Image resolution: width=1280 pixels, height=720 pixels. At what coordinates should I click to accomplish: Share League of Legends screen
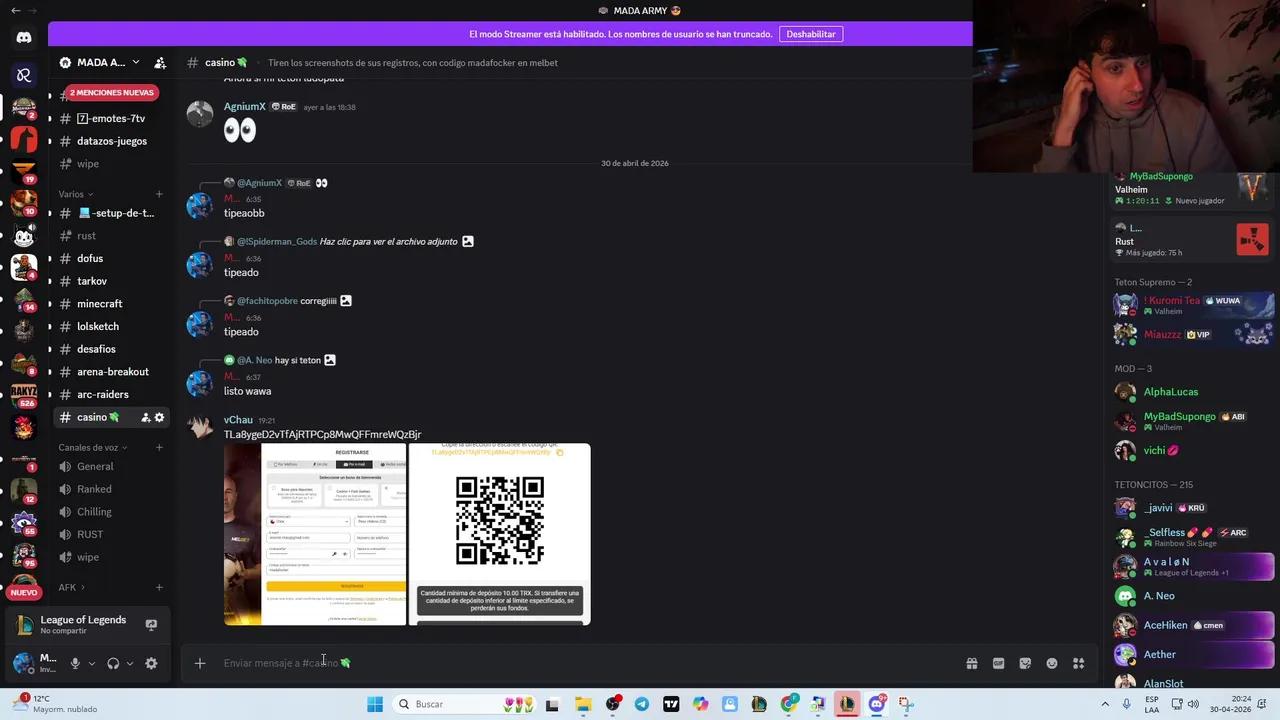tap(151, 624)
